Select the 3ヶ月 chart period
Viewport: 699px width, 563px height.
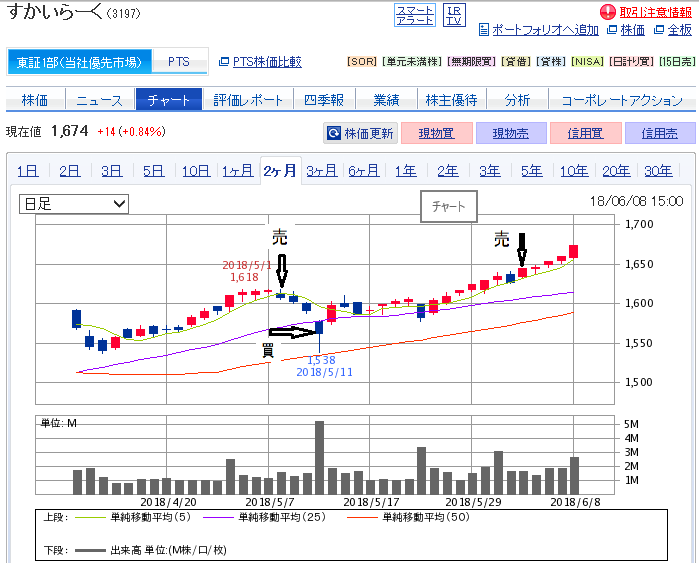pos(322,170)
